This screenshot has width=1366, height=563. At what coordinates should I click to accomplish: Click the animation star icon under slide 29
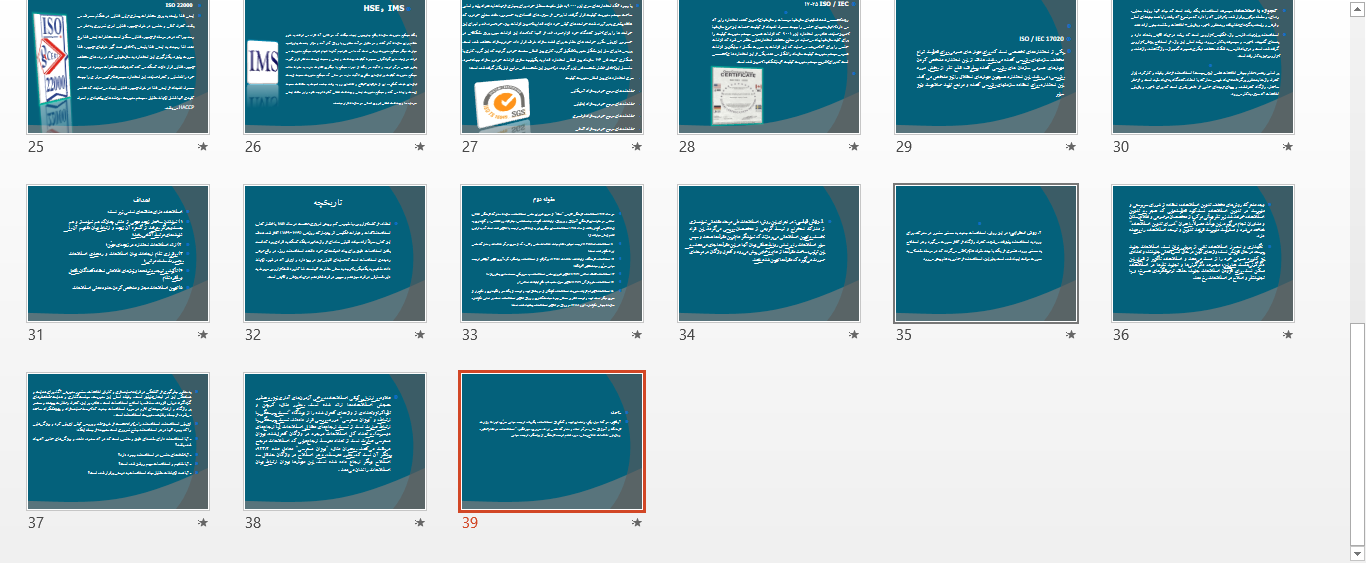tap(1071, 147)
